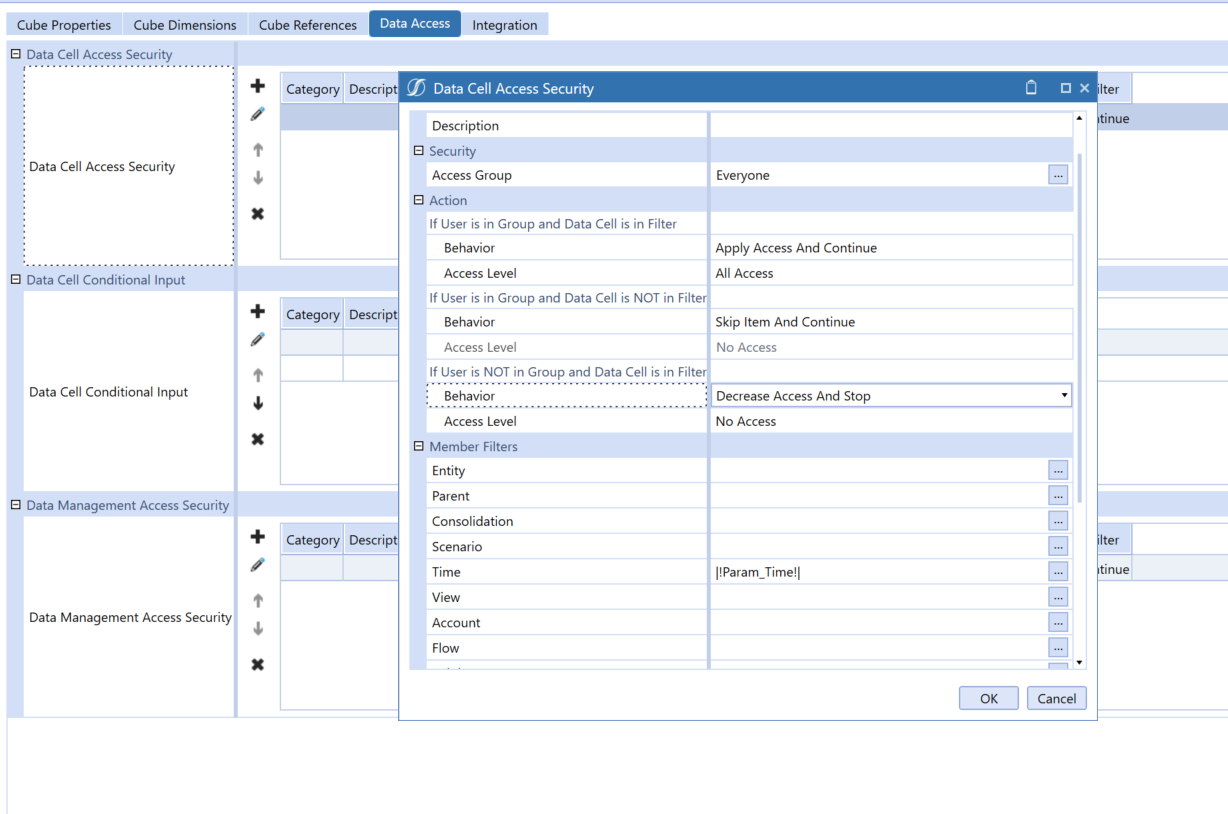Open the Access Group member selector

coord(1058,174)
